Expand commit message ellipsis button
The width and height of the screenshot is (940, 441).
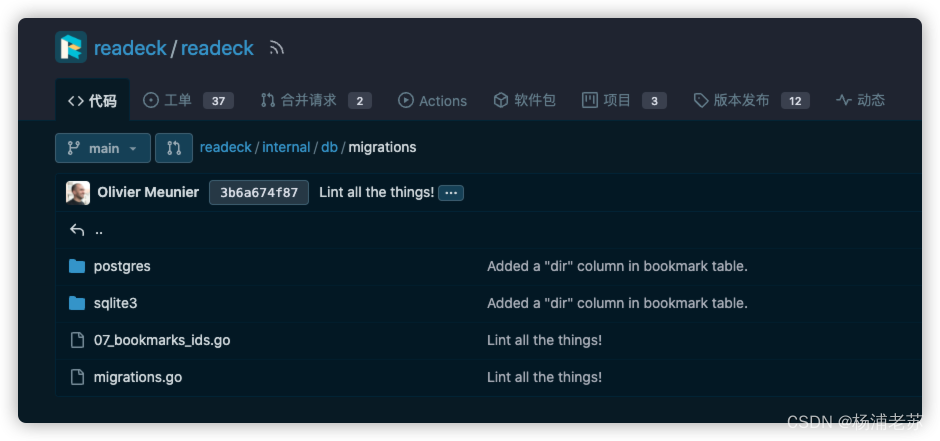point(451,193)
